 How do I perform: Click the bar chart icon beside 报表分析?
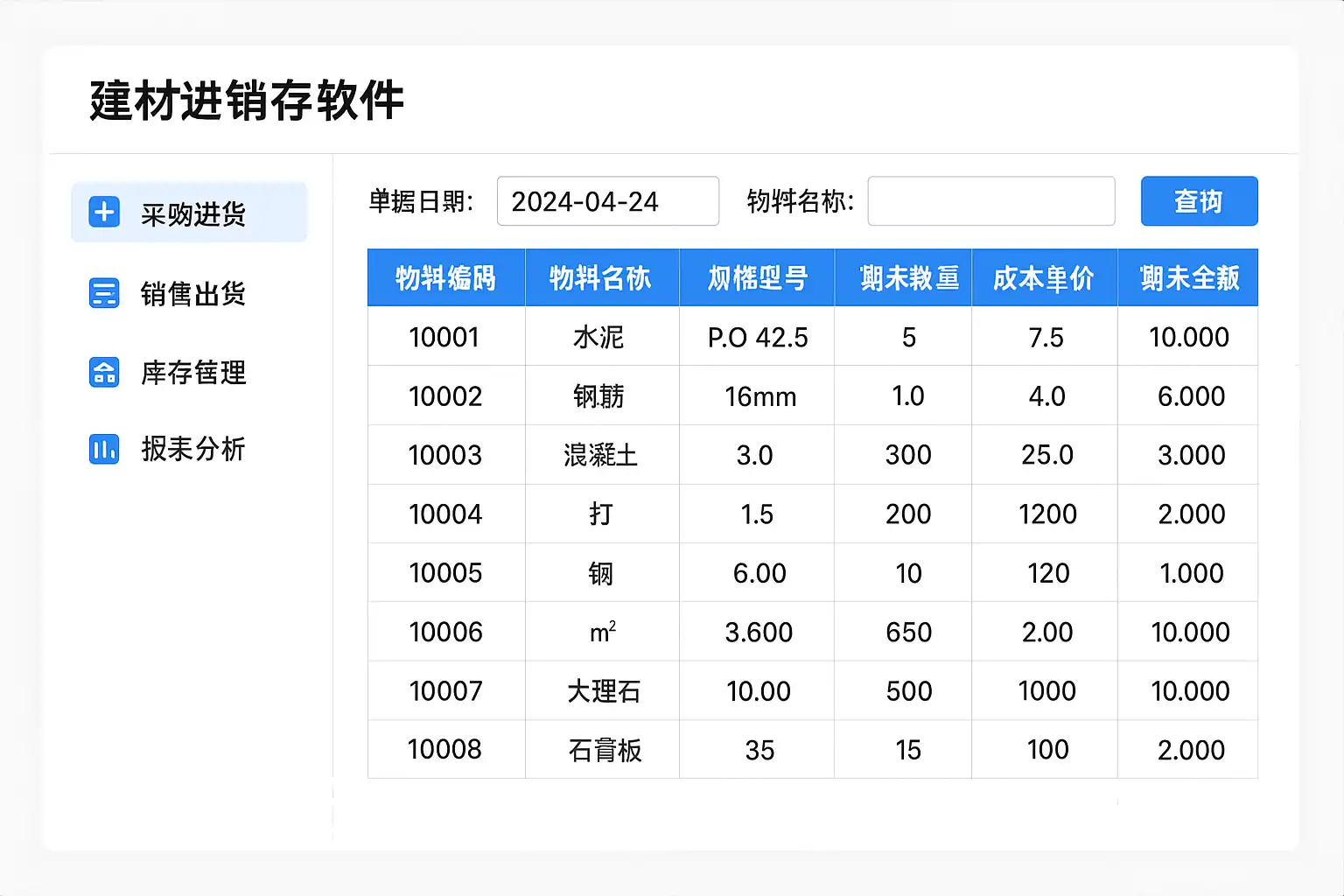click(104, 449)
